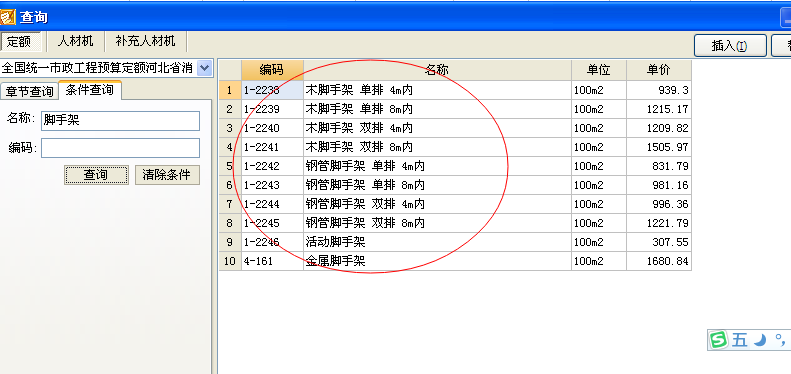791x374 pixels.
Task: Click price cell 1680.84
Action: [659, 261]
